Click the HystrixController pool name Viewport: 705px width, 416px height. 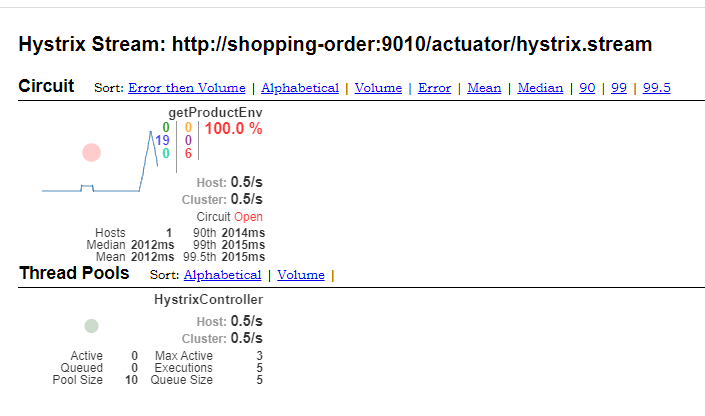coord(209,300)
